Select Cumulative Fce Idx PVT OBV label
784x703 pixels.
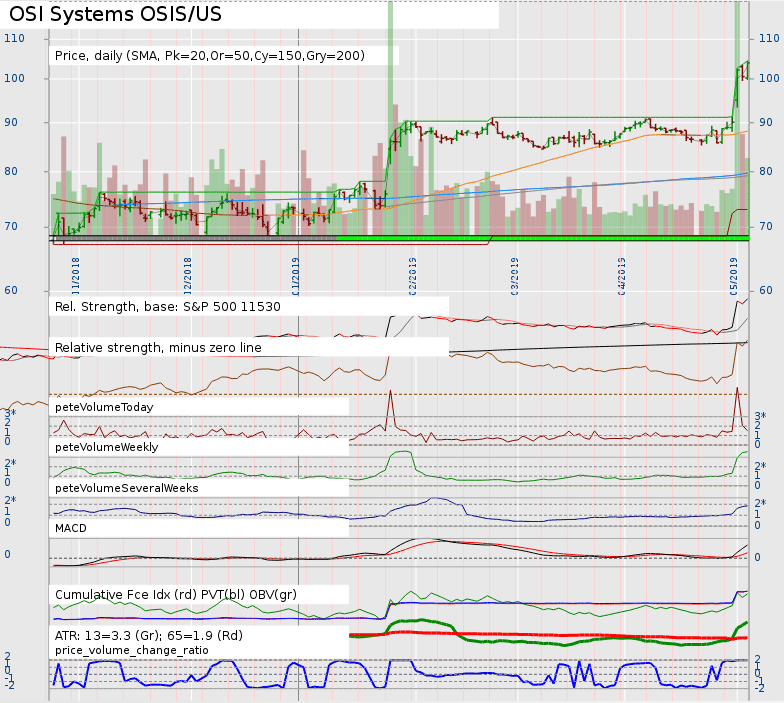tap(176, 594)
